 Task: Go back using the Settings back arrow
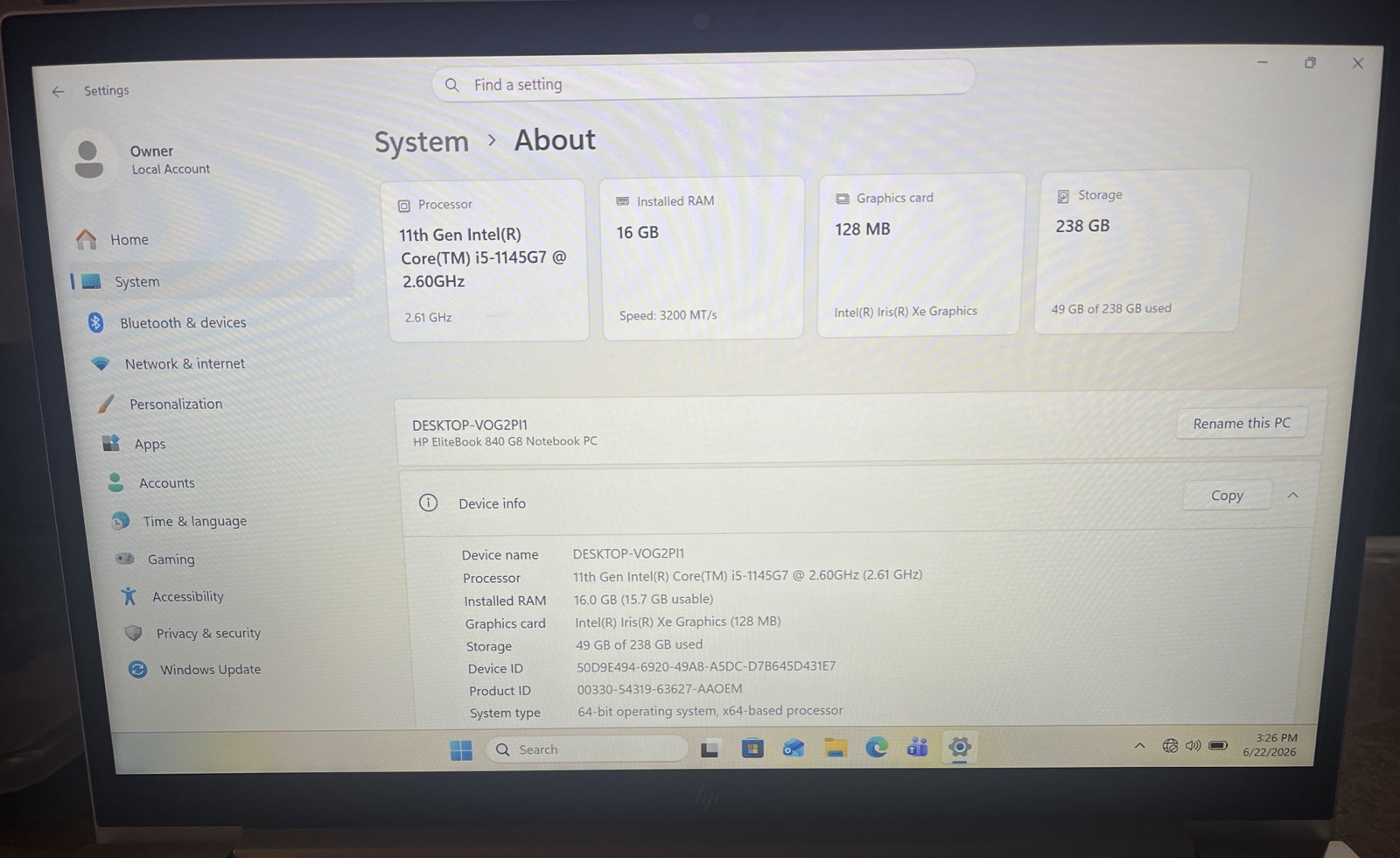click(x=59, y=91)
